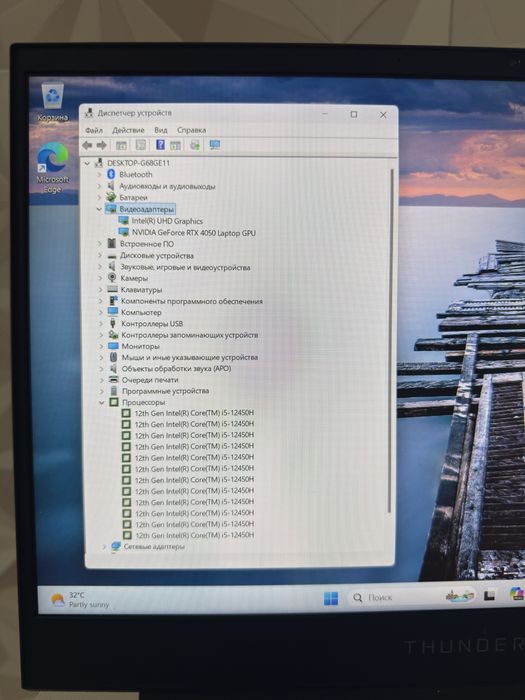
Task: Open the Справка menu
Action: [x=192, y=130]
